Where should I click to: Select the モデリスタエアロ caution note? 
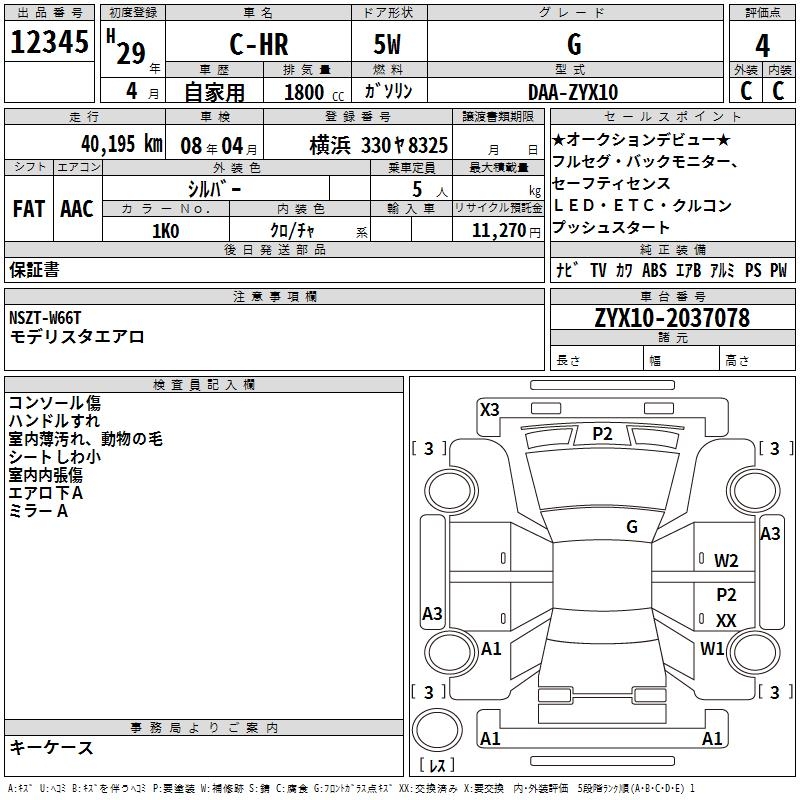[x=77, y=337]
